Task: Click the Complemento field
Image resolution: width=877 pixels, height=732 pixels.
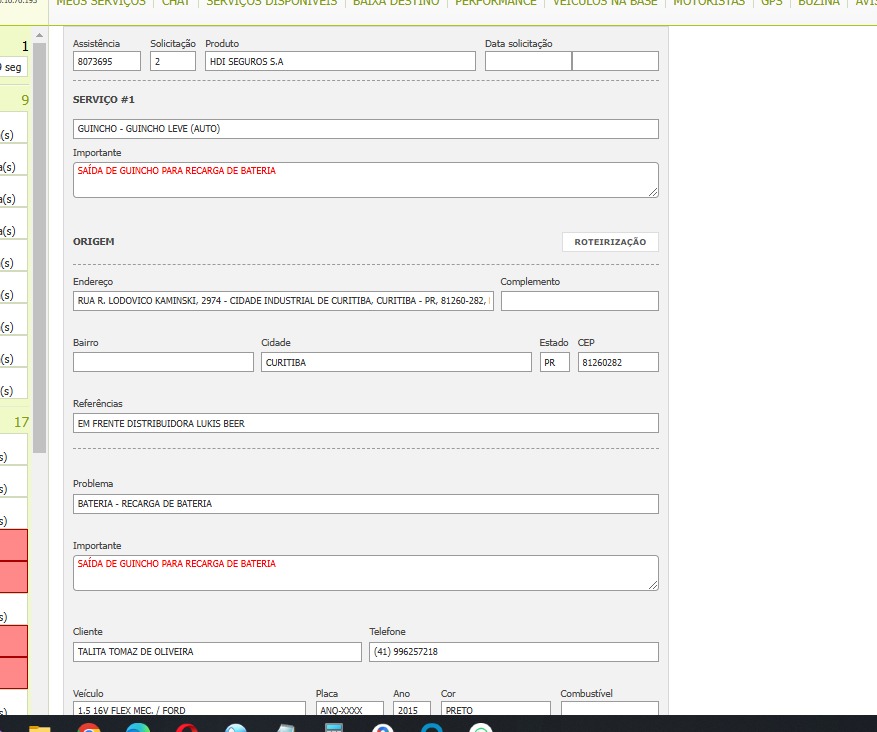Action: [x=579, y=301]
